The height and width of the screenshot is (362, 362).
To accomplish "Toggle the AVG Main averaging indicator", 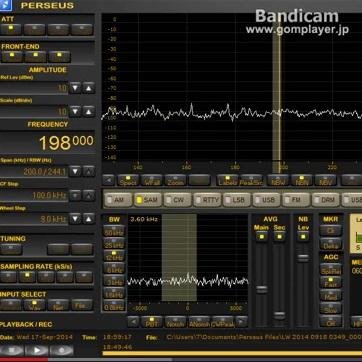I will coord(261,237).
